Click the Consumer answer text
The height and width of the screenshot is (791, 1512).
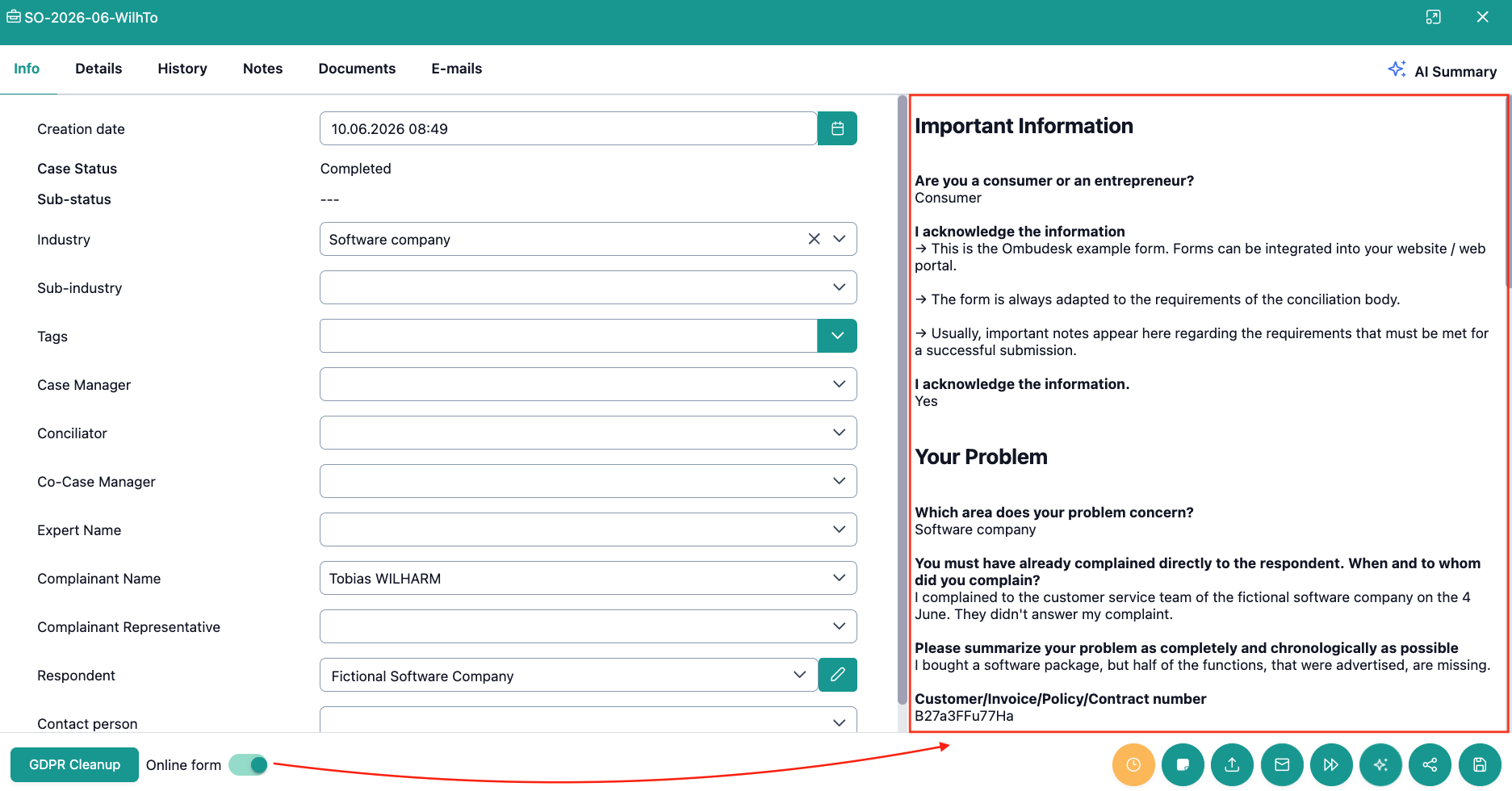tap(948, 198)
